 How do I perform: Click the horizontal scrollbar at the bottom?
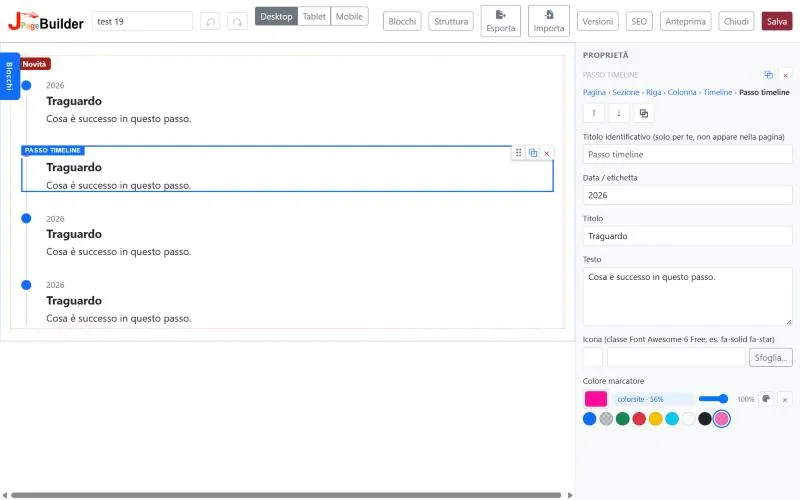pyautogui.click(x=286, y=495)
